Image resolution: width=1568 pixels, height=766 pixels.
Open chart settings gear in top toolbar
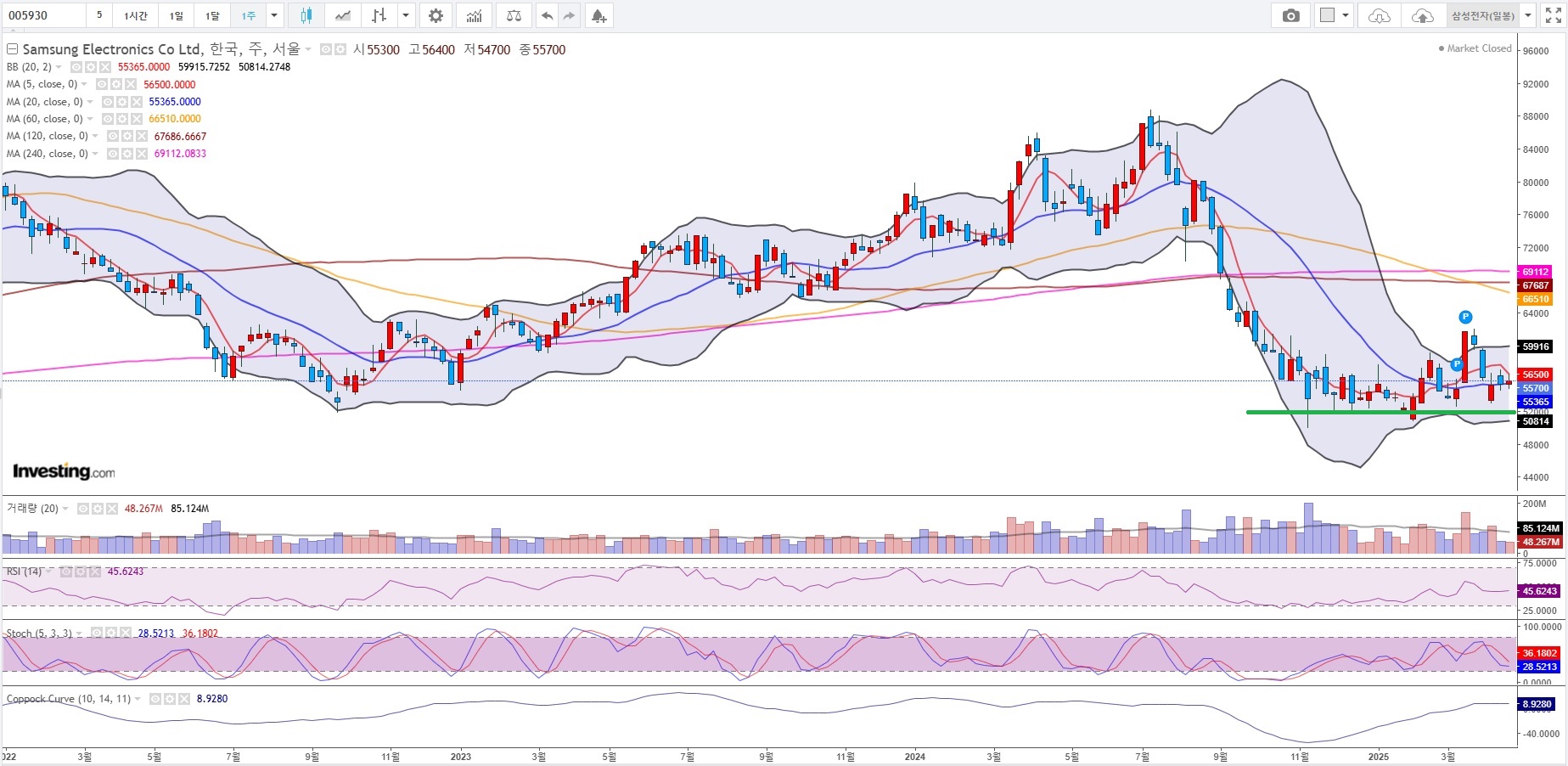pos(436,15)
